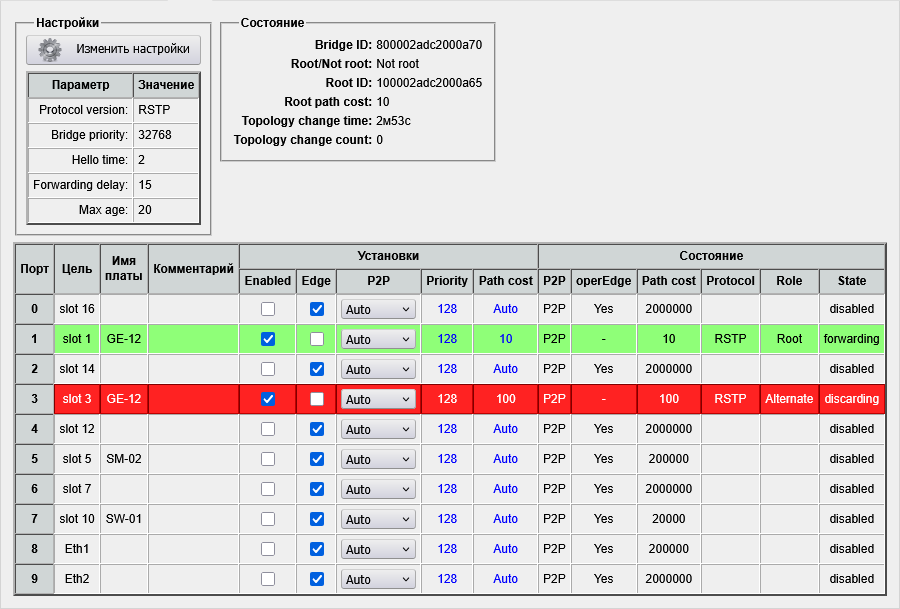Toggle Edge checkbox for port 1
The image size is (900, 609).
[317, 339]
